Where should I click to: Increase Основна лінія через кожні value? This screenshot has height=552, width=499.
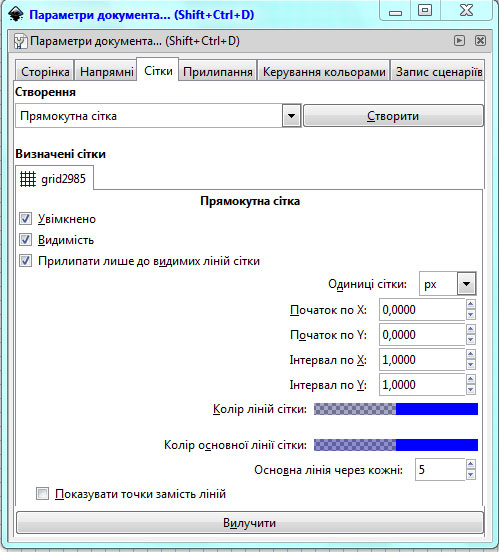pos(471,464)
